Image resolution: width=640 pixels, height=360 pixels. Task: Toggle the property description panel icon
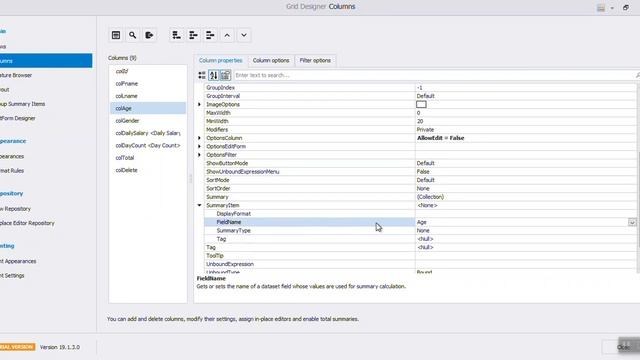click(225, 75)
